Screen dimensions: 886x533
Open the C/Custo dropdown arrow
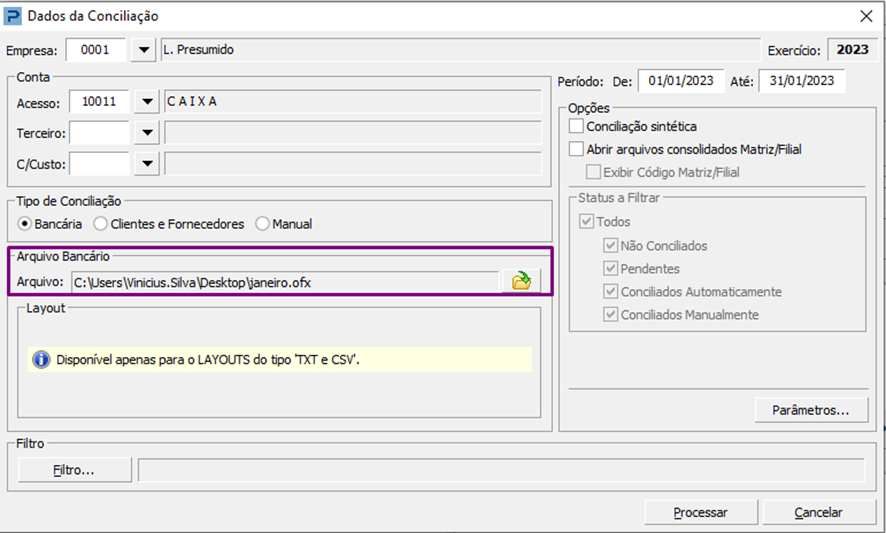point(147,164)
